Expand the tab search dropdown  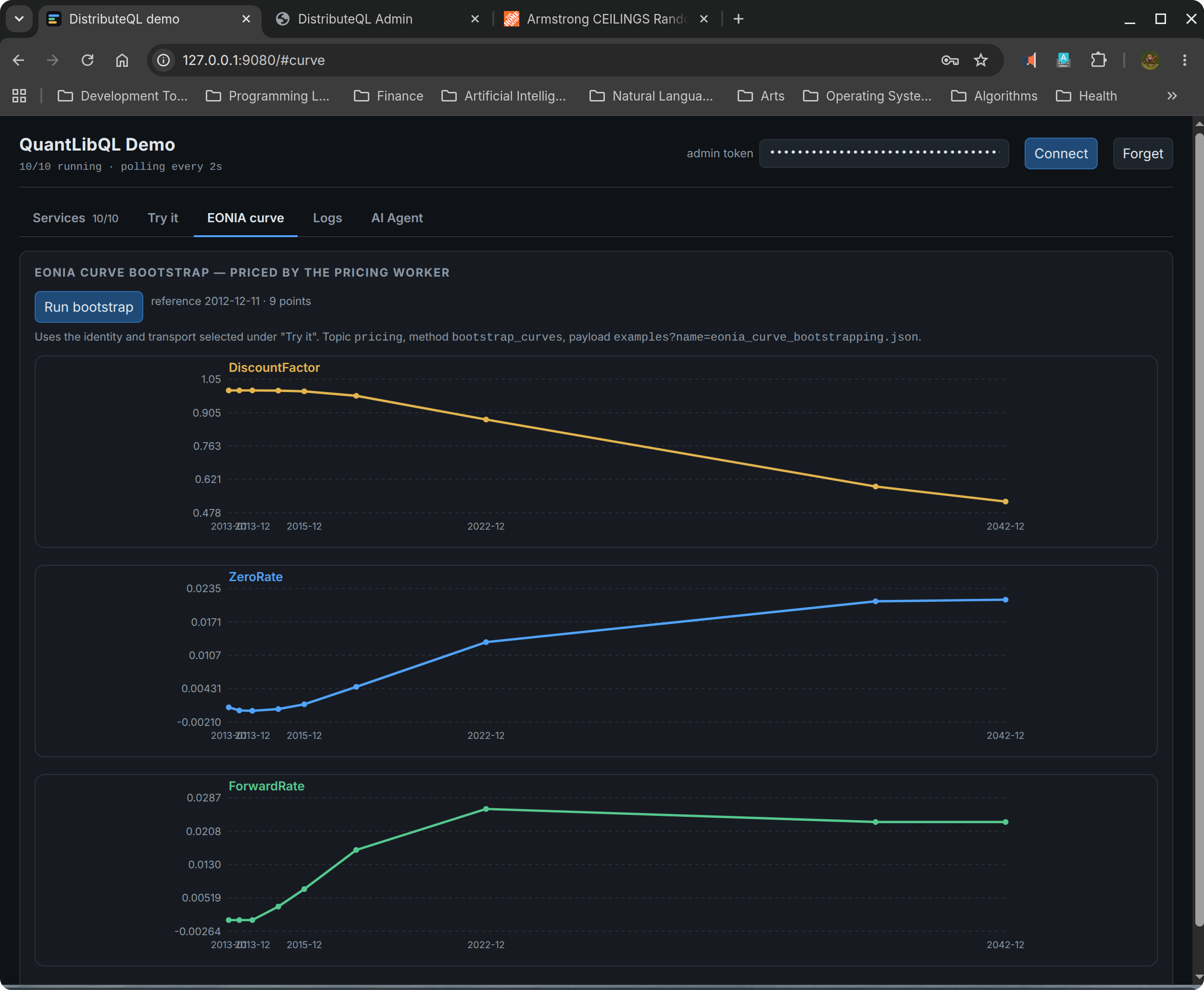(19, 19)
